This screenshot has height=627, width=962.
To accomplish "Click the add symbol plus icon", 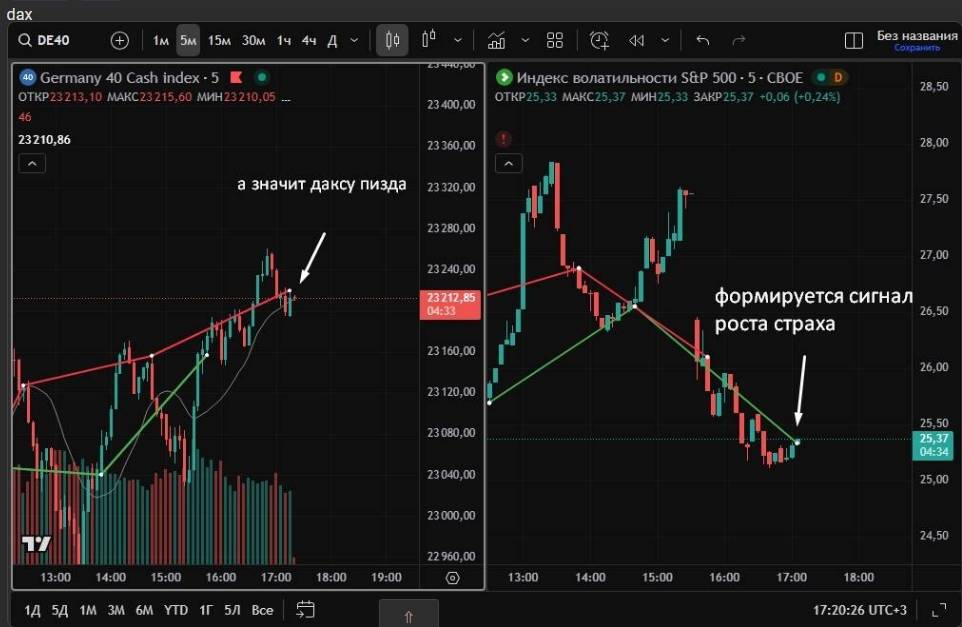I will point(120,41).
